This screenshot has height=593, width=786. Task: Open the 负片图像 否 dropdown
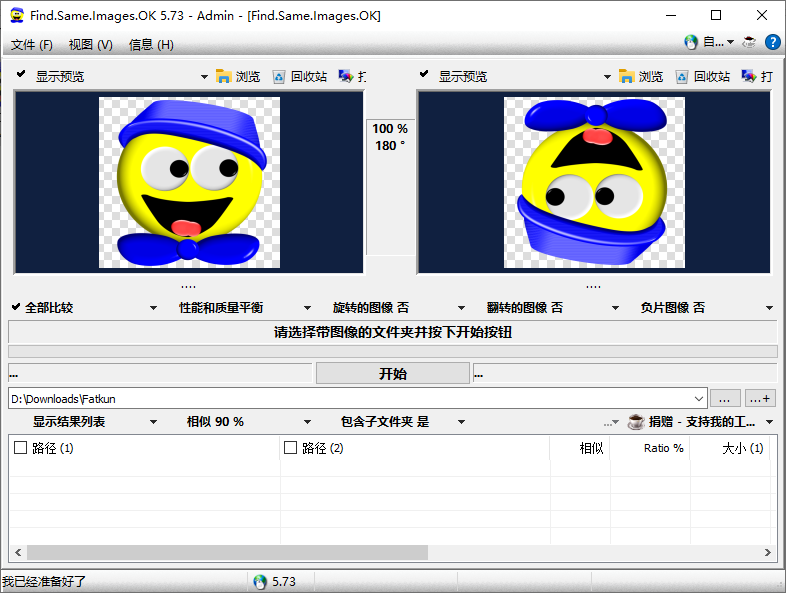(769, 308)
